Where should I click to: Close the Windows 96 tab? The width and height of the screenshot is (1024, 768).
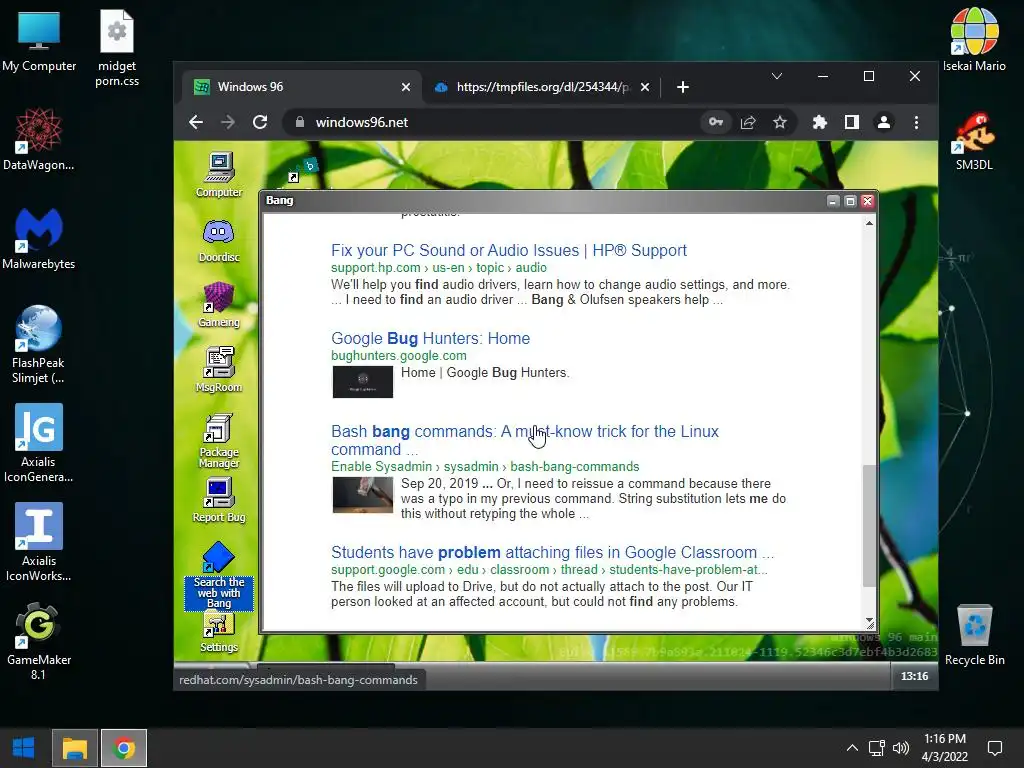406,87
